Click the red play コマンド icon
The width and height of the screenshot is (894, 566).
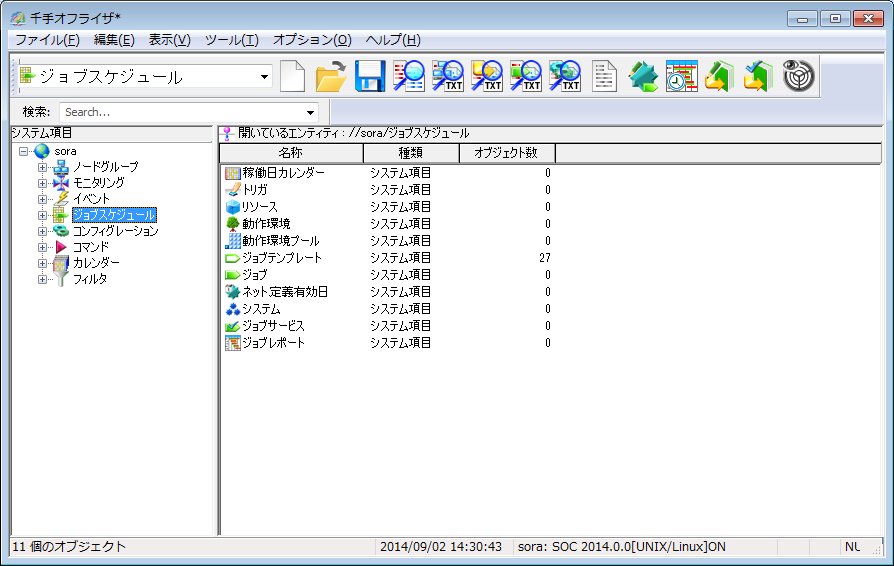[x=61, y=247]
